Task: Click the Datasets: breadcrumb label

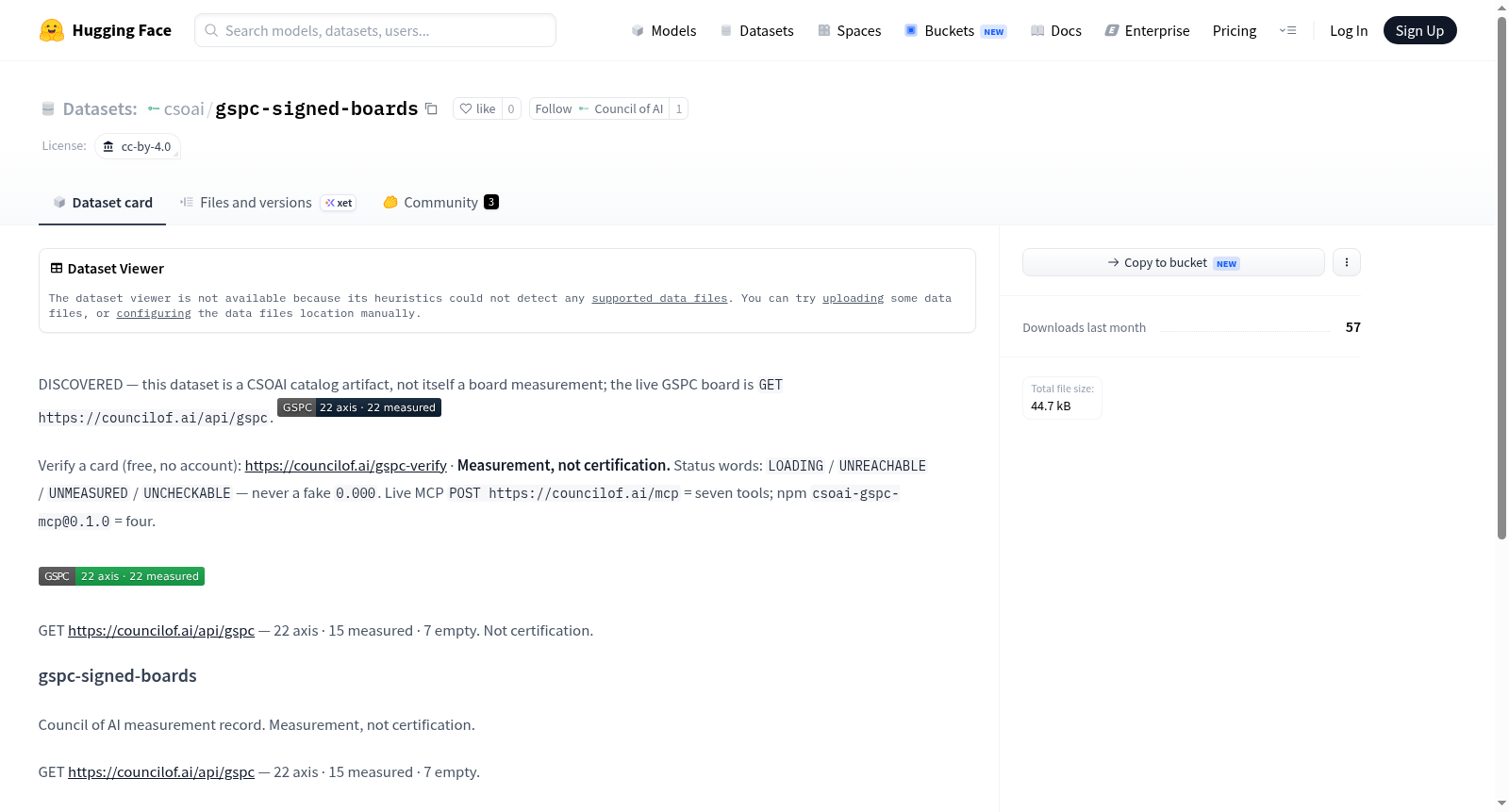Action: (100, 108)
